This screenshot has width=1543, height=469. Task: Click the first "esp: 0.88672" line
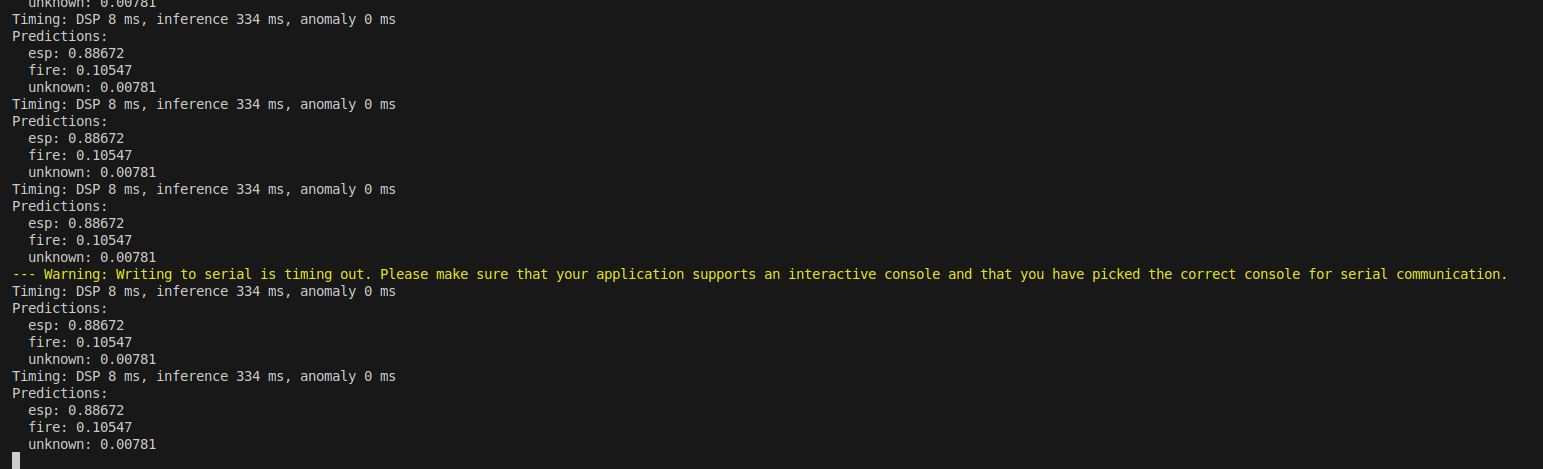pos(76,53)
